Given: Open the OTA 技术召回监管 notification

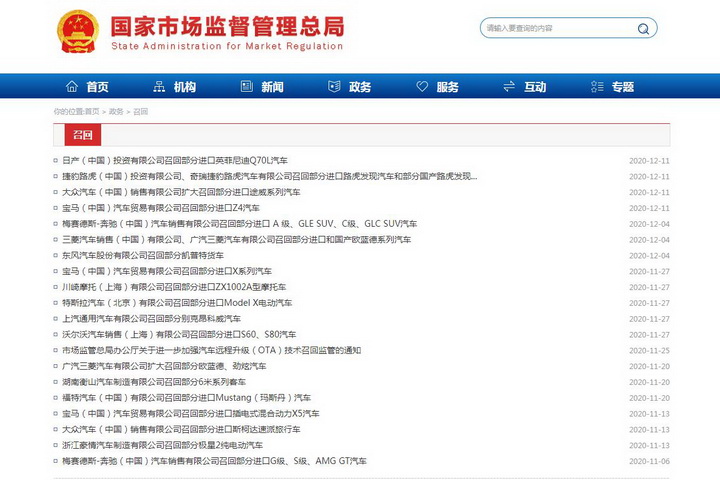Looking at the screenshot, I should (212, 350).
